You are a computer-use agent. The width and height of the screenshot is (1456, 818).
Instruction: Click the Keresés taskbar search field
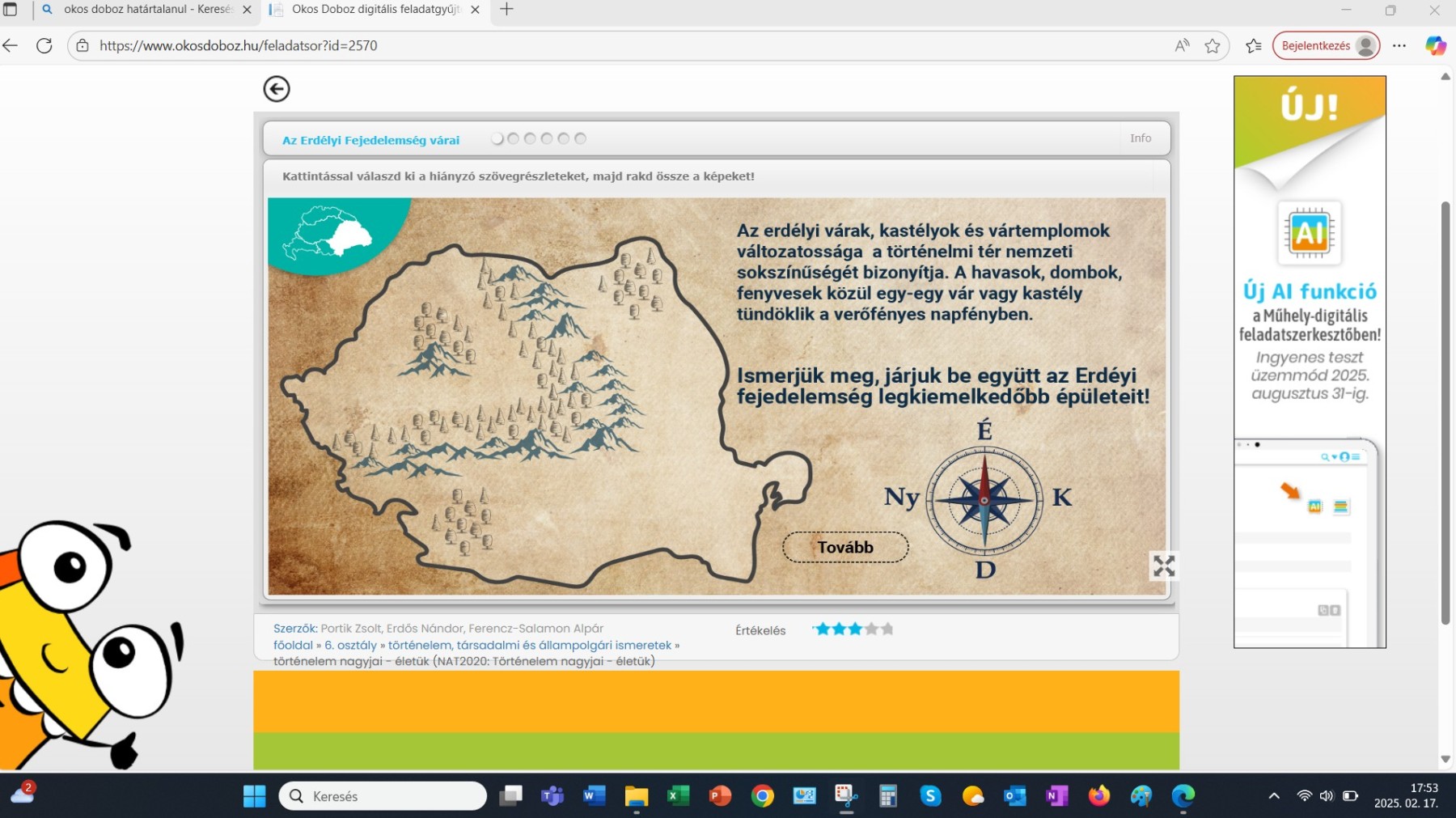tap(383, 796)
